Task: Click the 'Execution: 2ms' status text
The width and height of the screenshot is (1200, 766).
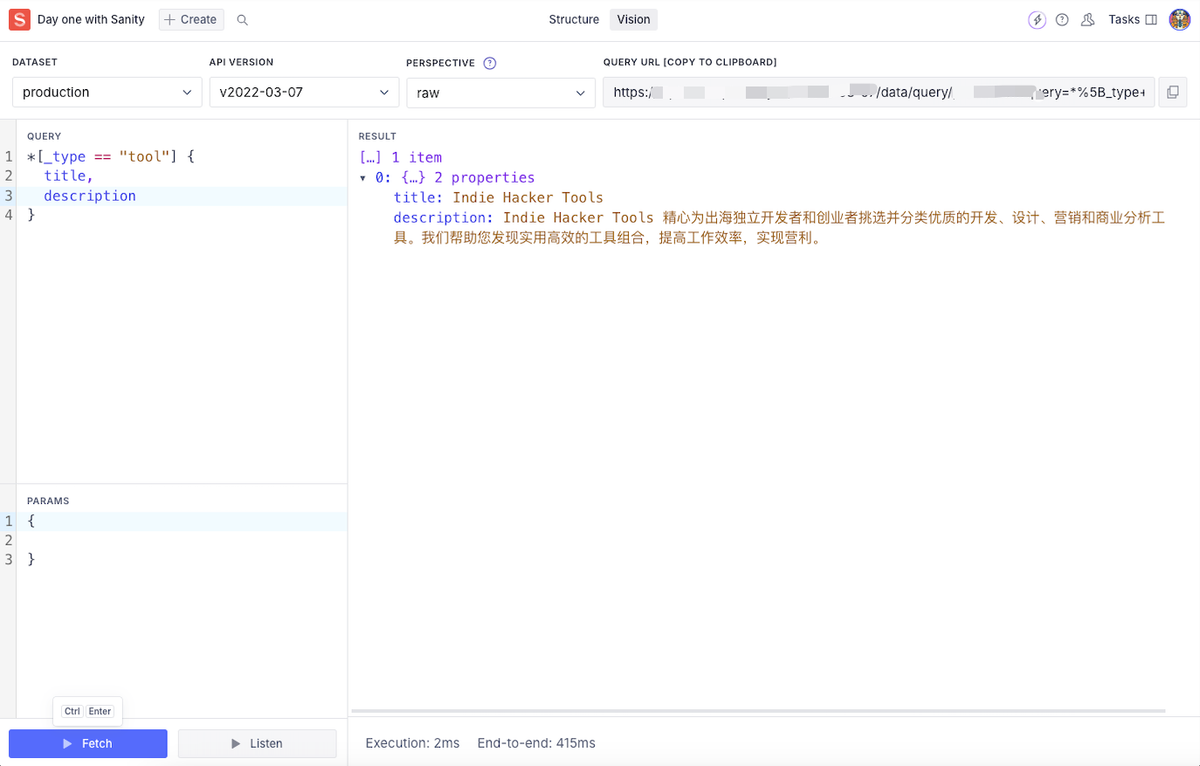Action: click(413, 743)
